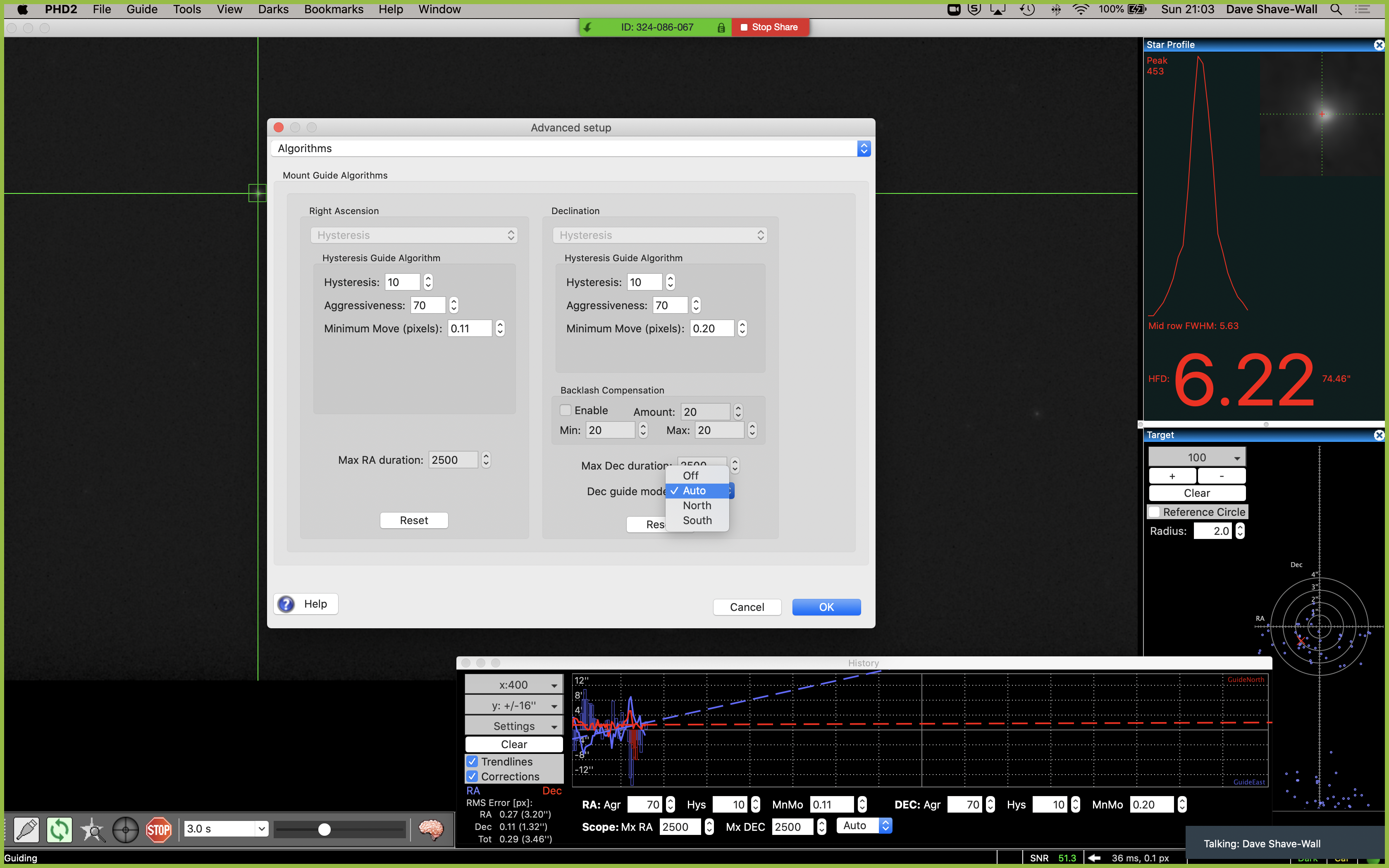Open the Auto Dec mode dropdown in History
Viewport: 1389px width, 868px height.
click(x=864, y=825)
